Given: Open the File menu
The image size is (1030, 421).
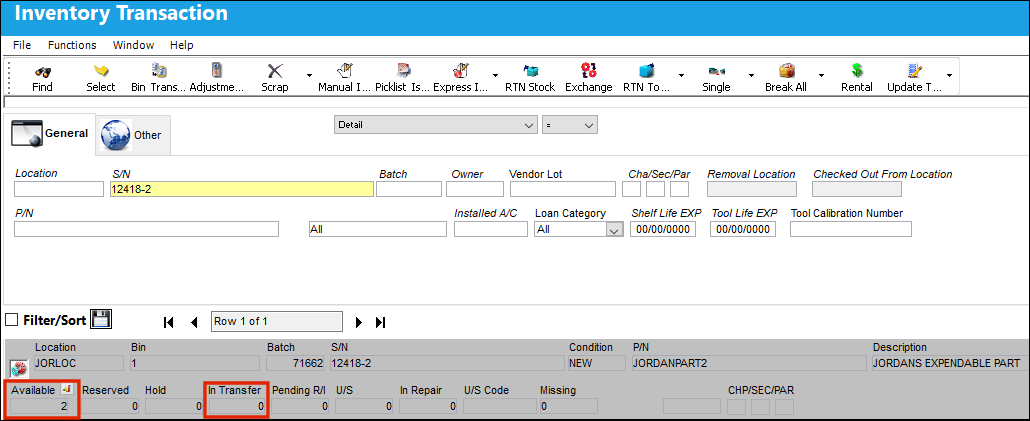Looking at the screenshot, I should [x=22, y=45].
